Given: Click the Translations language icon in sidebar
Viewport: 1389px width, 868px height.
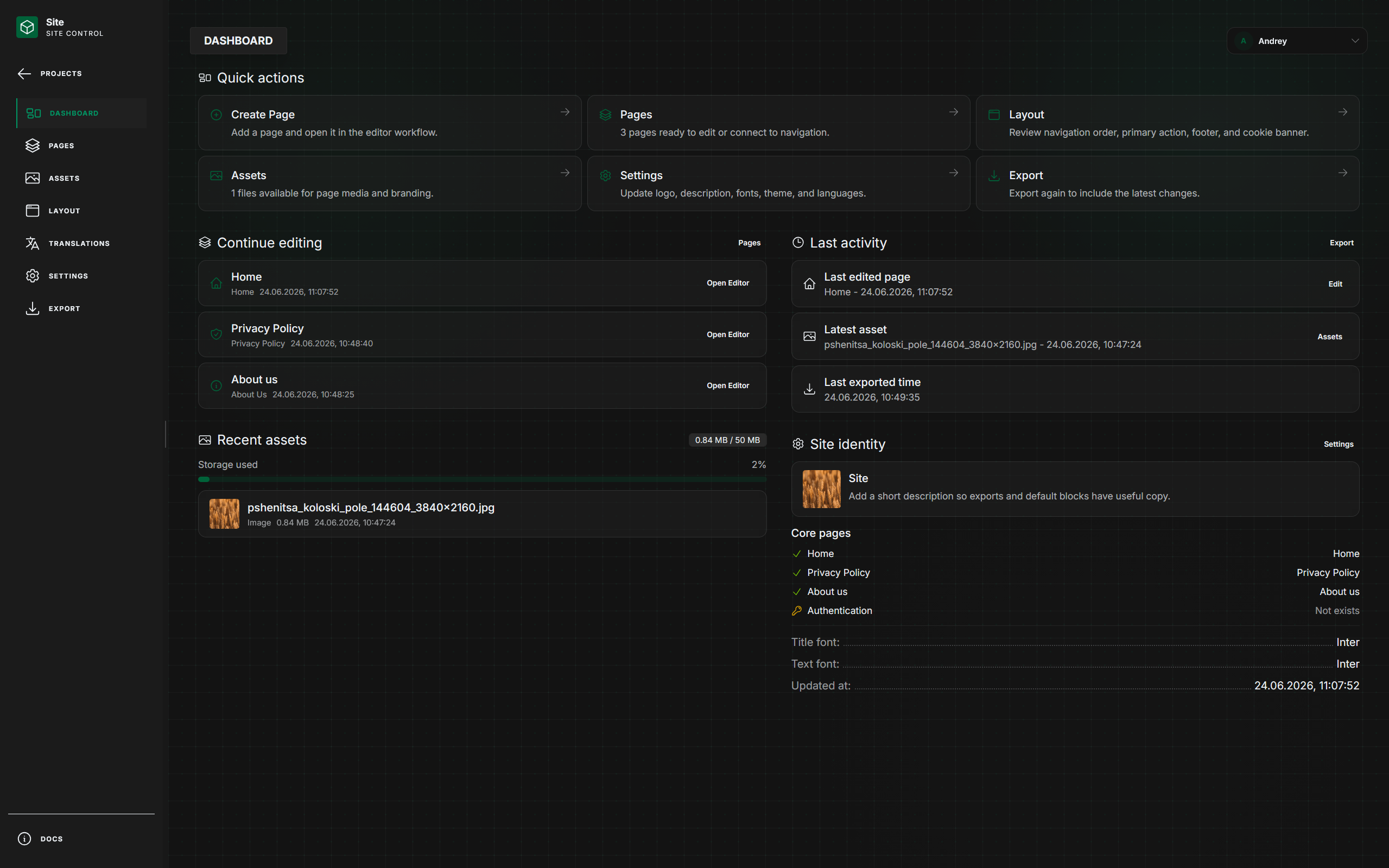Looking at the screenshot, I should [33, 243].
